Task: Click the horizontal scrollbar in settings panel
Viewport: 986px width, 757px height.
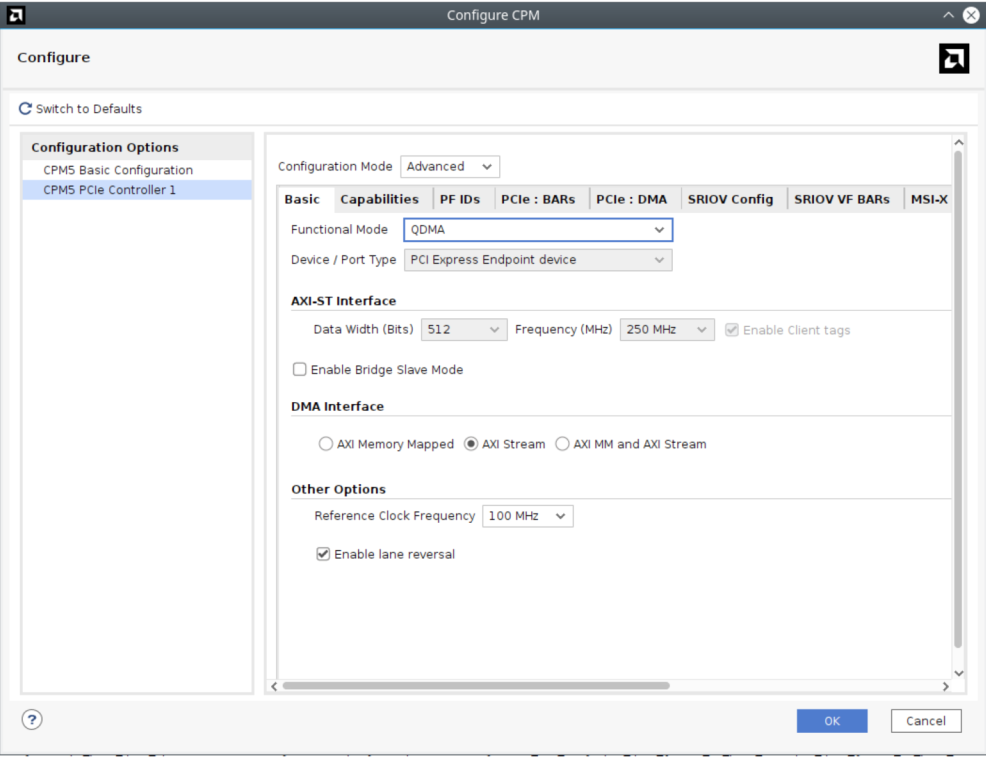Action: (475, 686)
